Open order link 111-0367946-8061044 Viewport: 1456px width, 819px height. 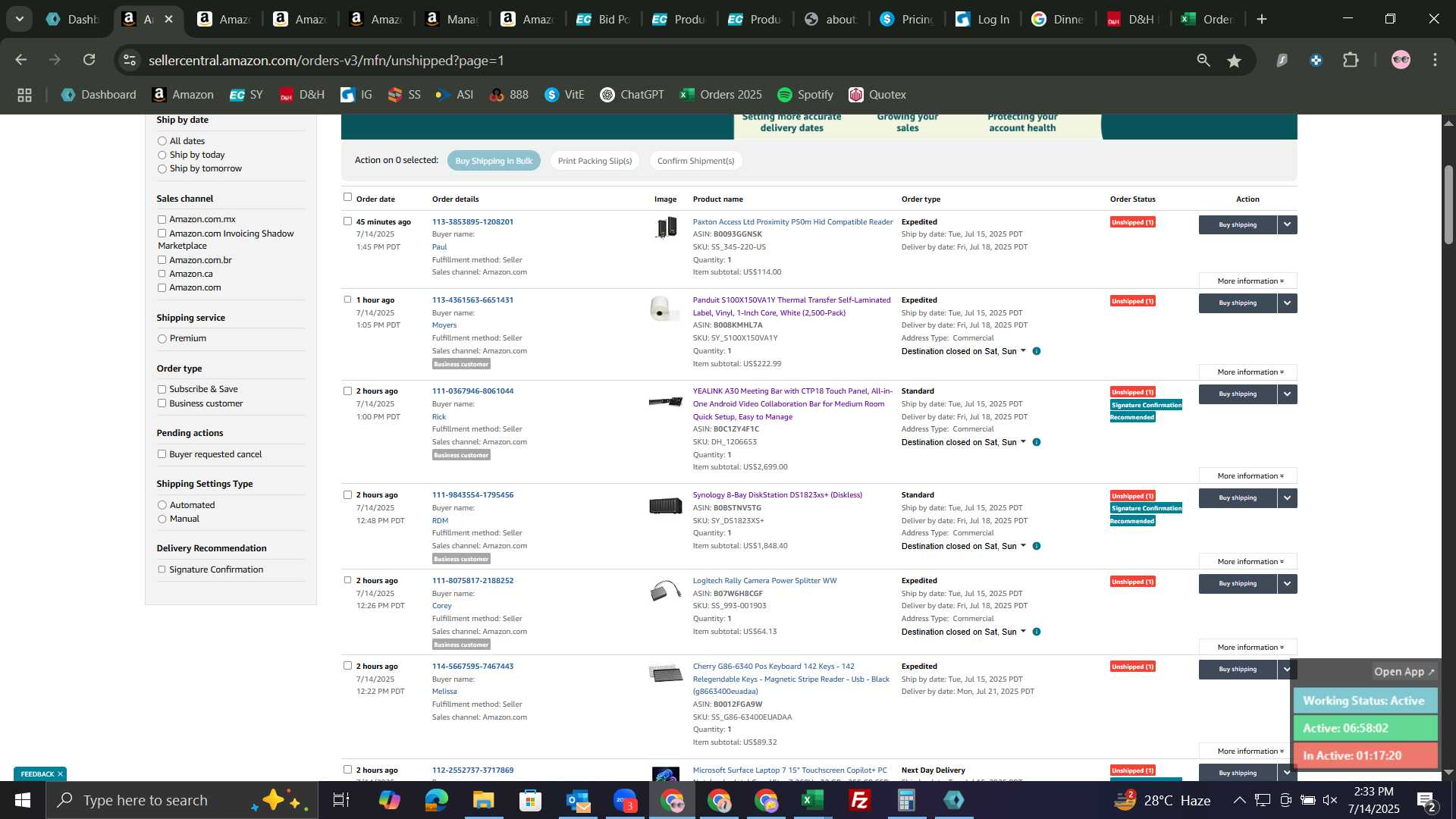[472, 391]
